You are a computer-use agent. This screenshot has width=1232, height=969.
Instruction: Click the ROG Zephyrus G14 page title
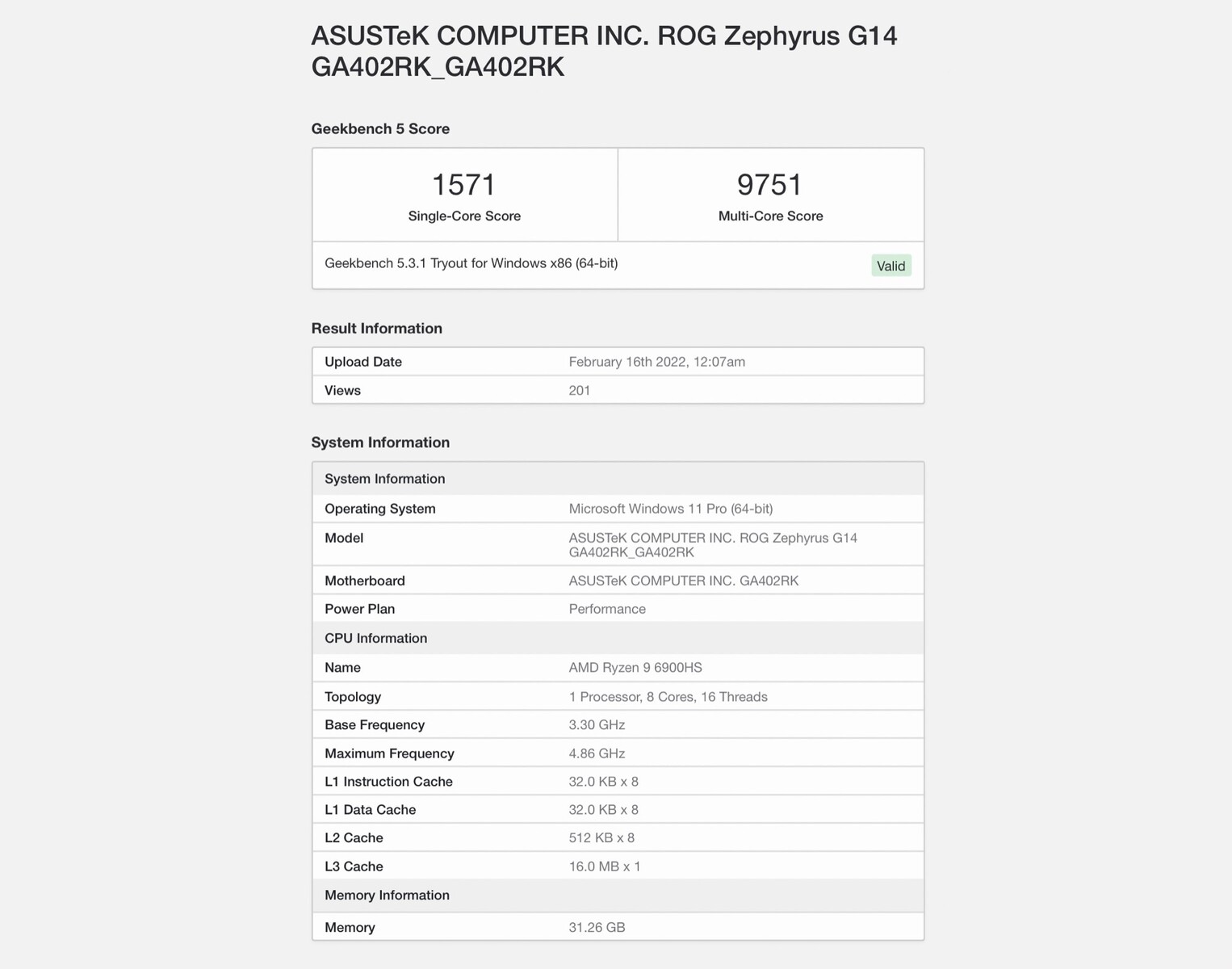(604, 51)
